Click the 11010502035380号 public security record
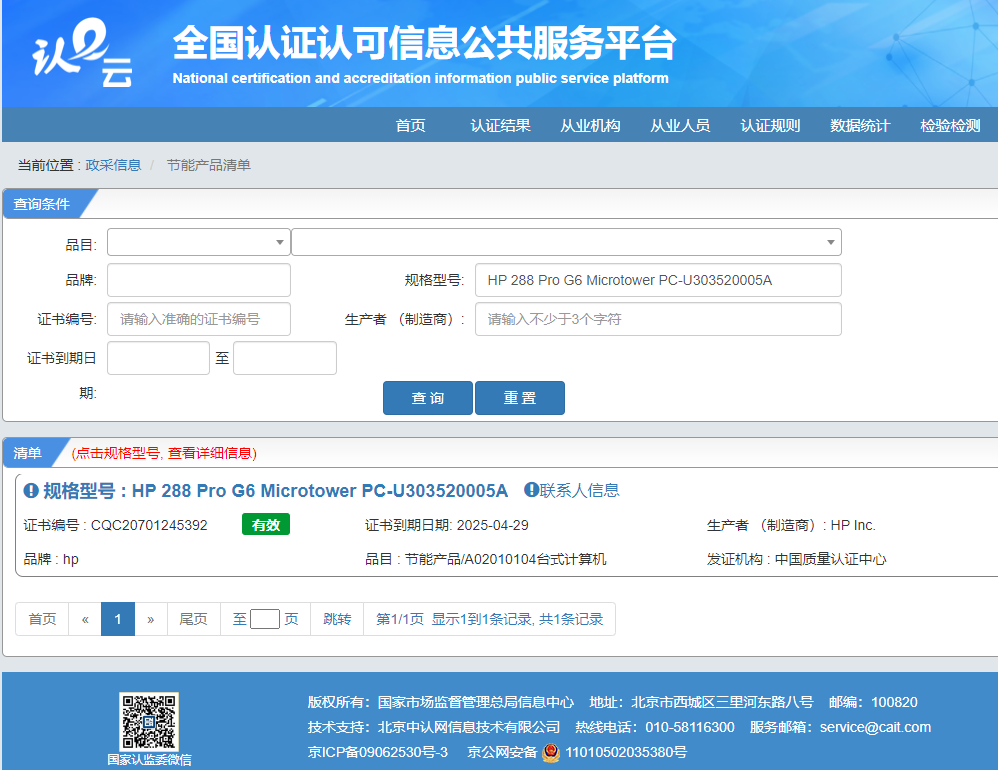 (x=626, y=752)
